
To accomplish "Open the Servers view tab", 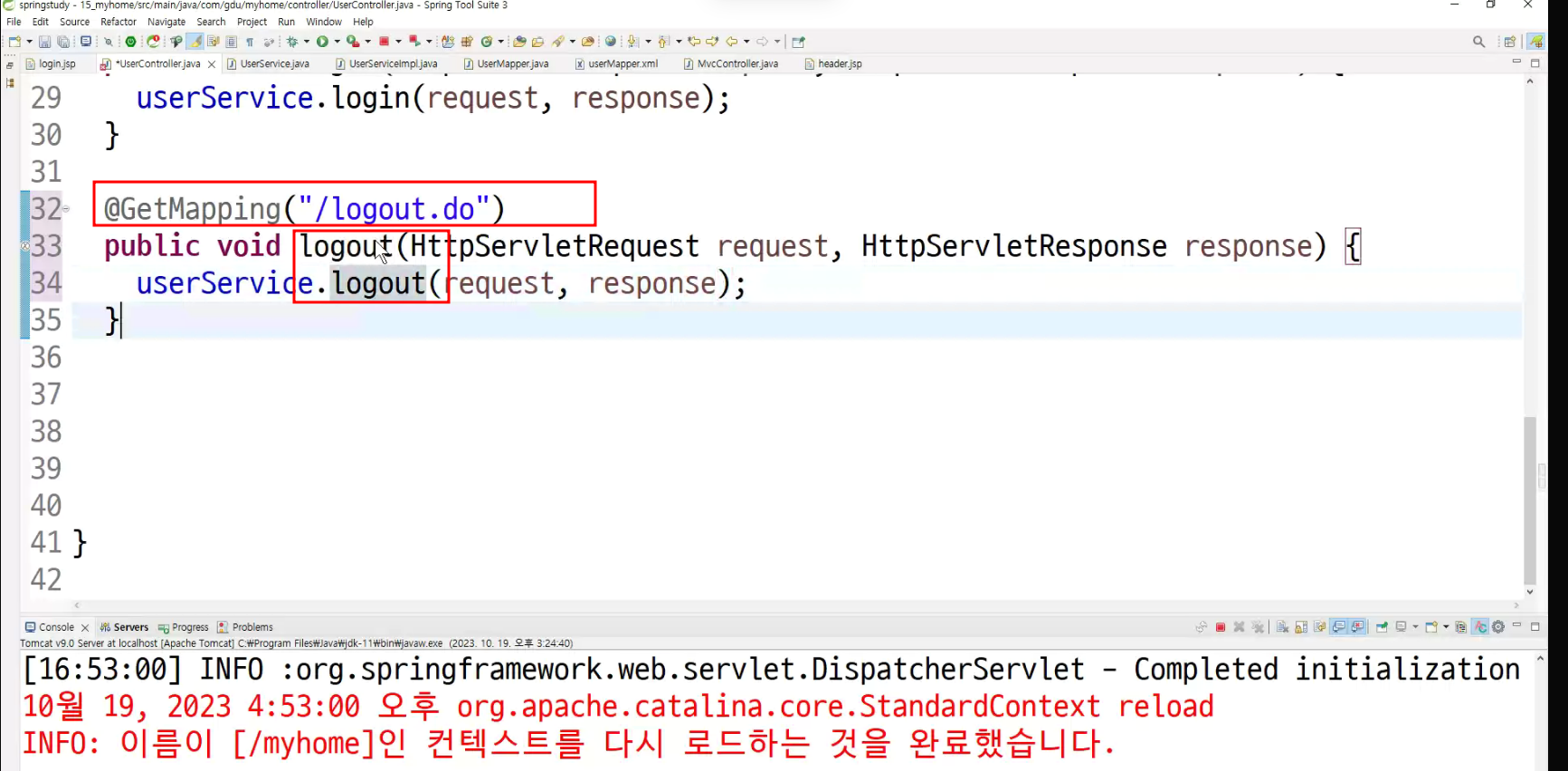I will point(124,627).
